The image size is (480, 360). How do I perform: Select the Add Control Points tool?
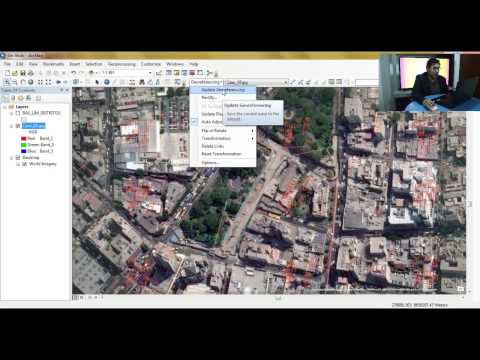(x=293, y=82)
